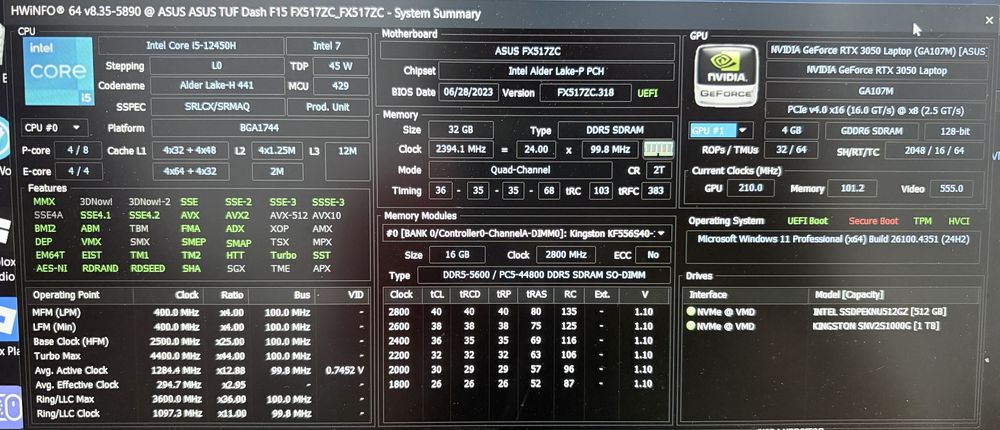The width and height of the screenshot is (1000, 430).
Task: Select the SSPEC value SRLCX/SRMAQ
Action: tap(217, 107)
